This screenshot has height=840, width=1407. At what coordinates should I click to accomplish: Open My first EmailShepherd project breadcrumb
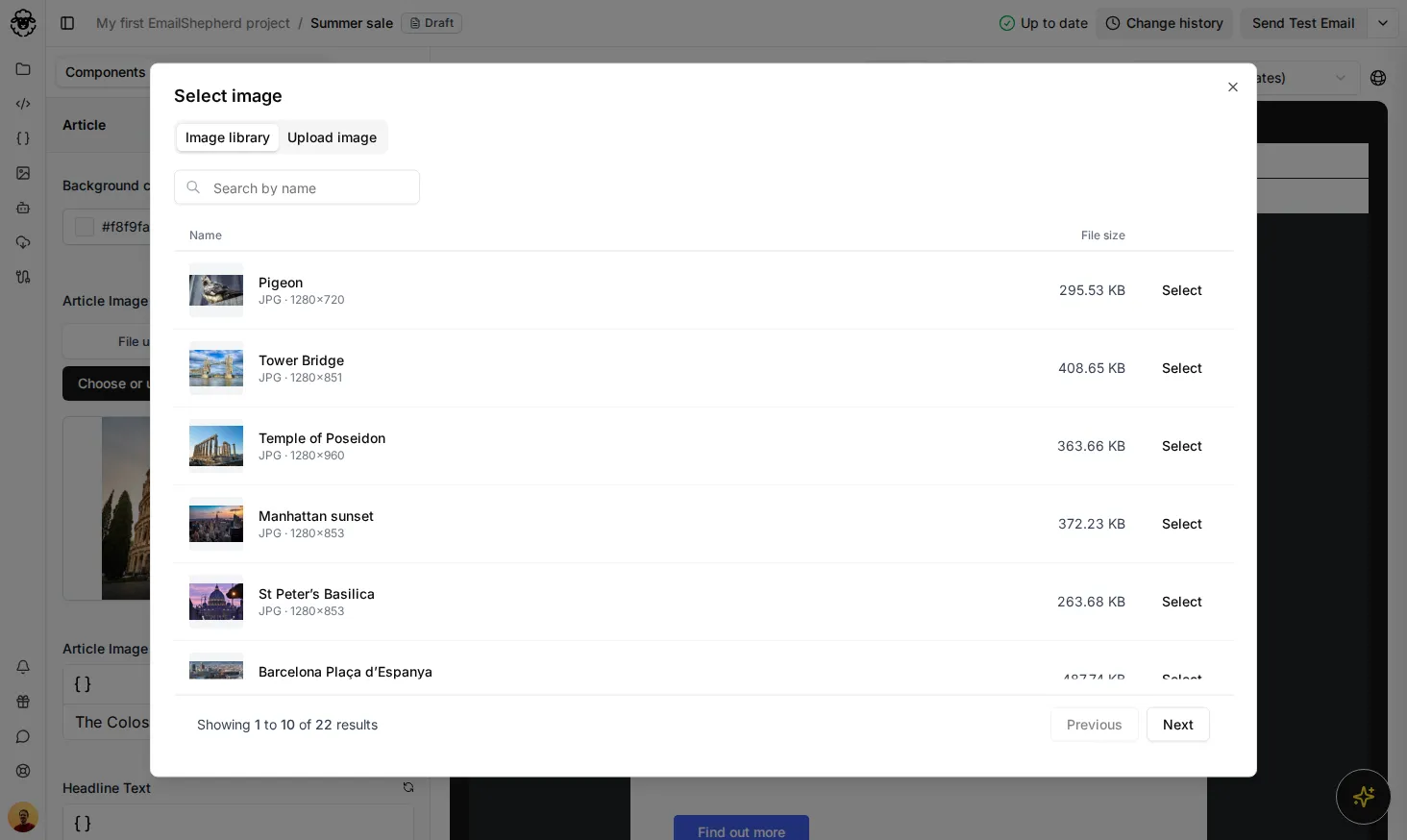point(193,23)
